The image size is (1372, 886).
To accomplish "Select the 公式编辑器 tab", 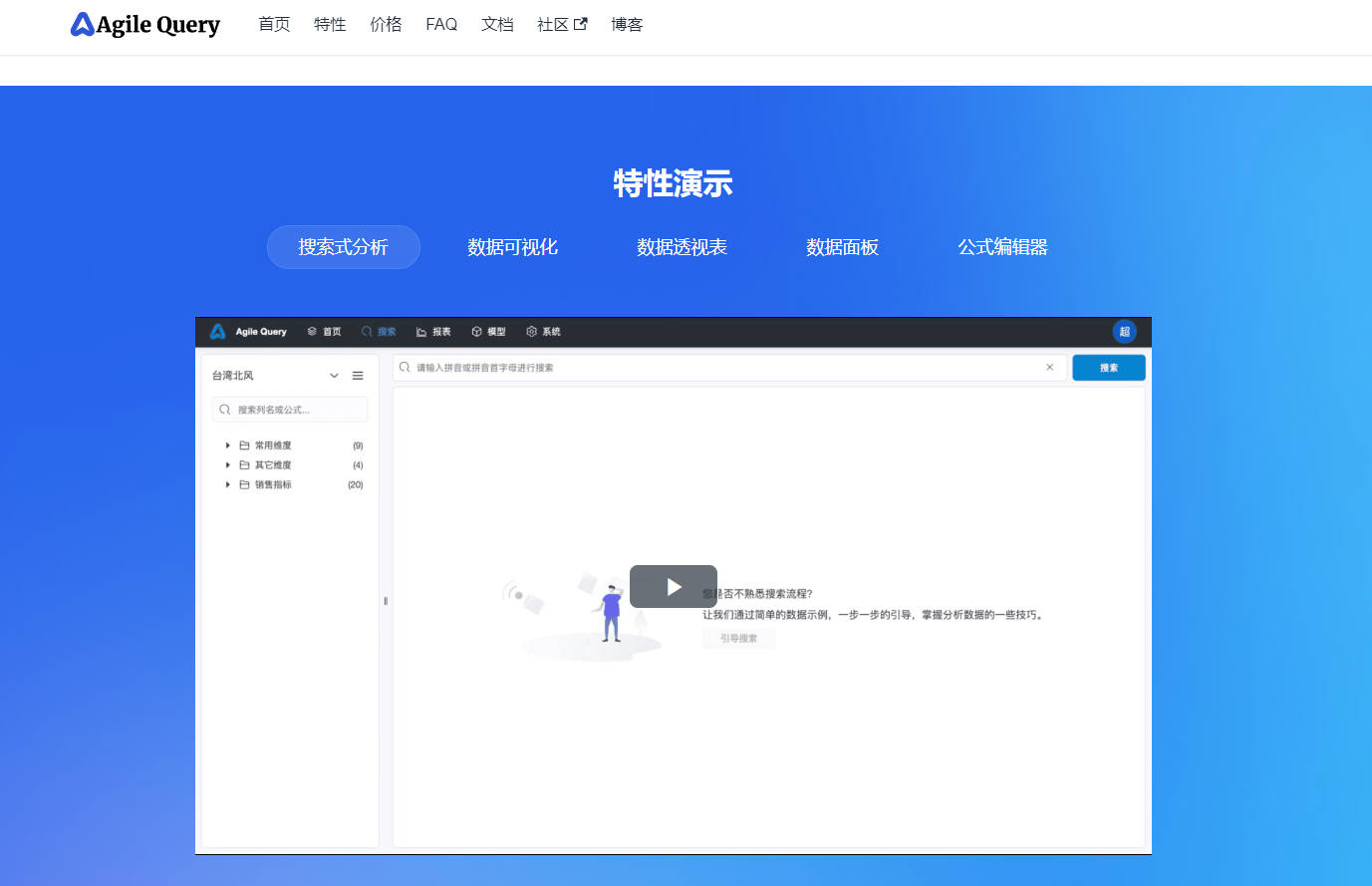I will 1002,247.
